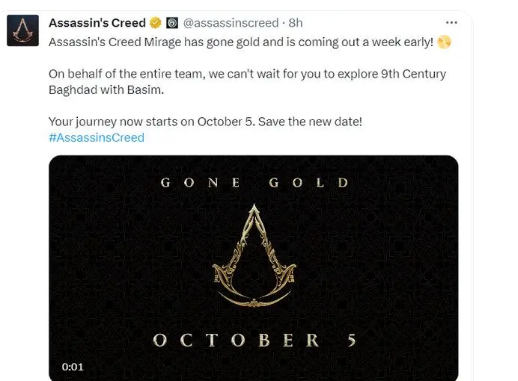Click the Assassin's Creed display name
The image size is (518, 381).
97,23
